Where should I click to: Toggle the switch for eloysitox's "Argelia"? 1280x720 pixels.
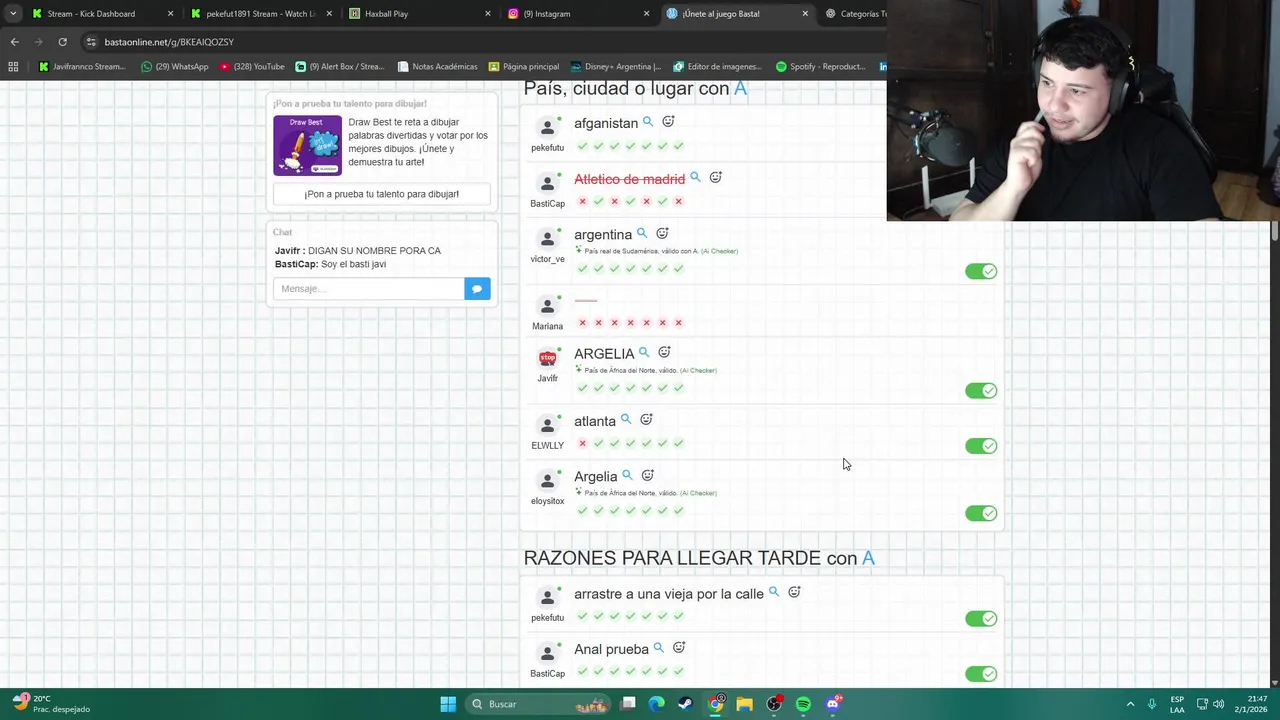[x=981, y=513]
